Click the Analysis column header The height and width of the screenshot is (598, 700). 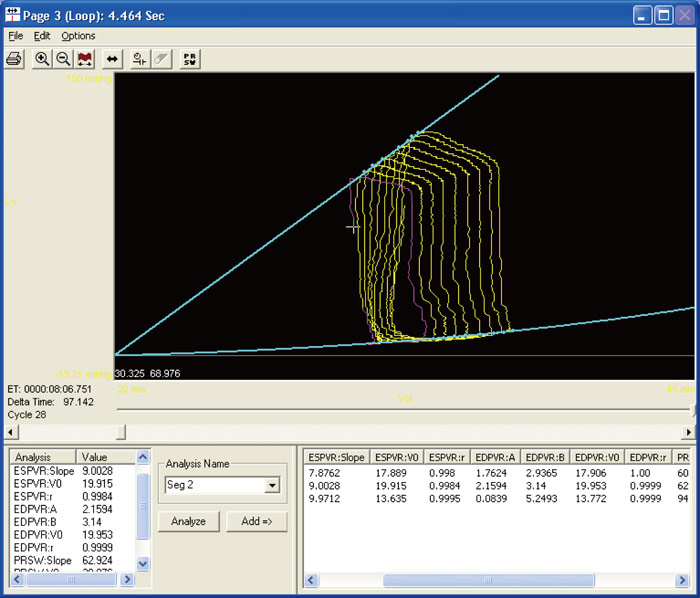click(43, 457)
